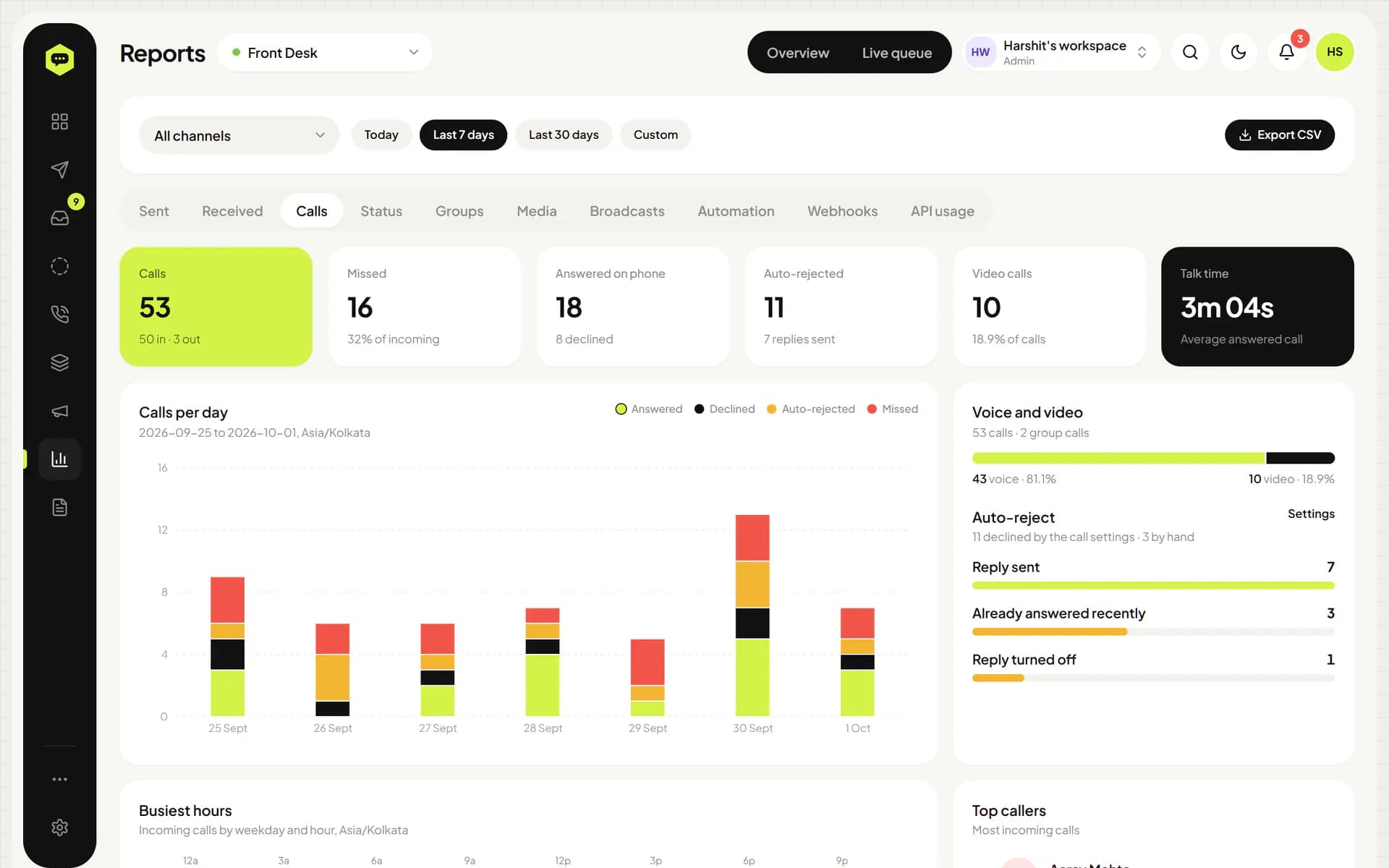Open the Sent tab
The width and height of the screenshot is (1389, 868).
[x=154, y=211]
